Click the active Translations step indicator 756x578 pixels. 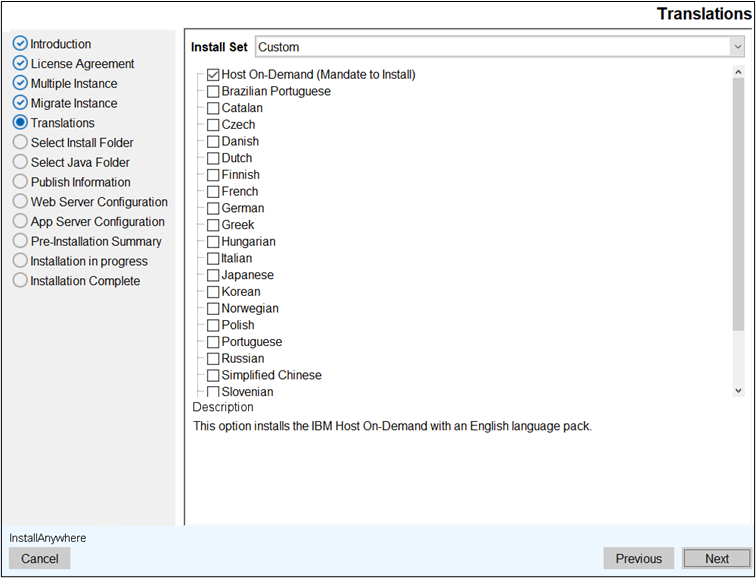(20, 123)
